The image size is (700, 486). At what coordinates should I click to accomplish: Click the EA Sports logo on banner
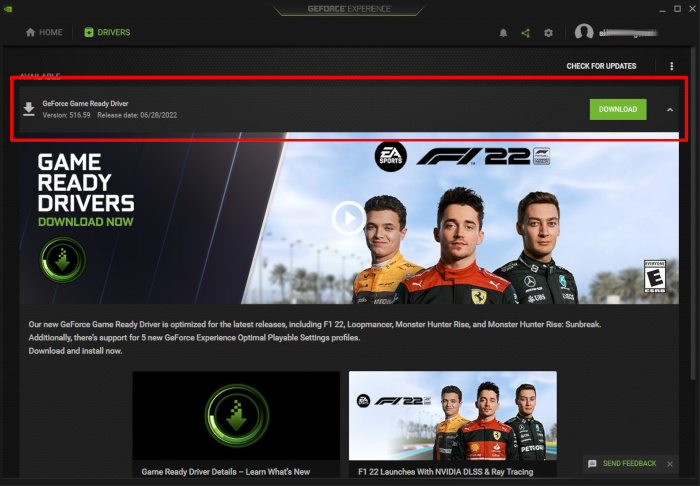[391, 156]
